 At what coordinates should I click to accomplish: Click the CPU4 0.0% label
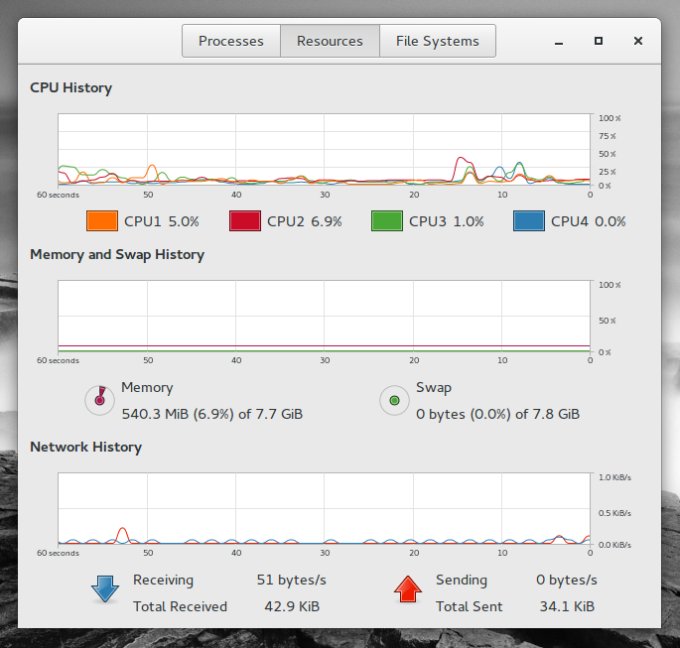click(x=588, y=221)
